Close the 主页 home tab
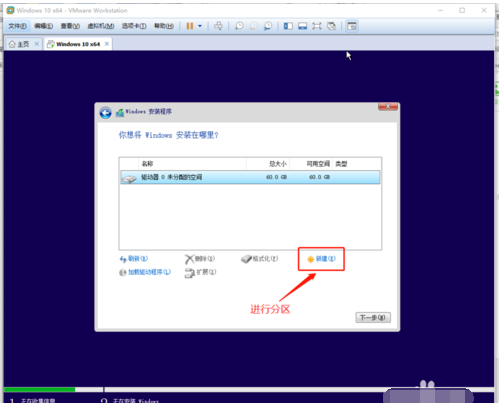The image size is (499, 403). coord(37,44)
